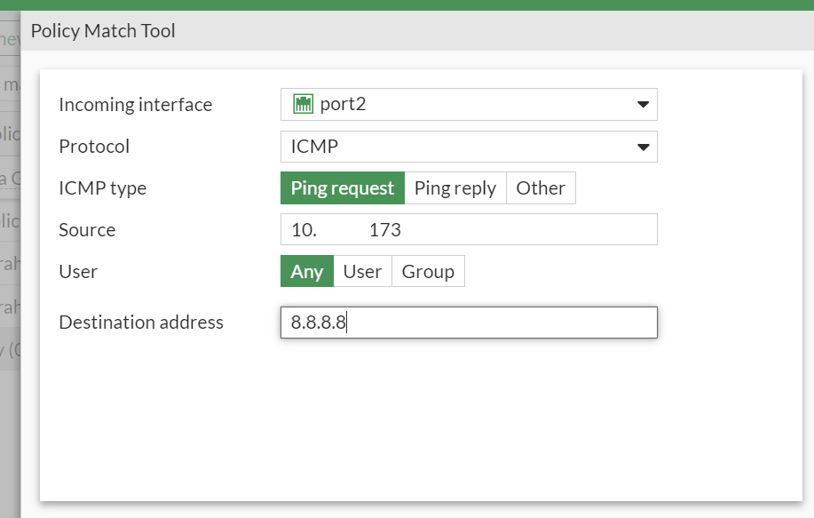Click the port2 interface icon

[x=303, y=104]
